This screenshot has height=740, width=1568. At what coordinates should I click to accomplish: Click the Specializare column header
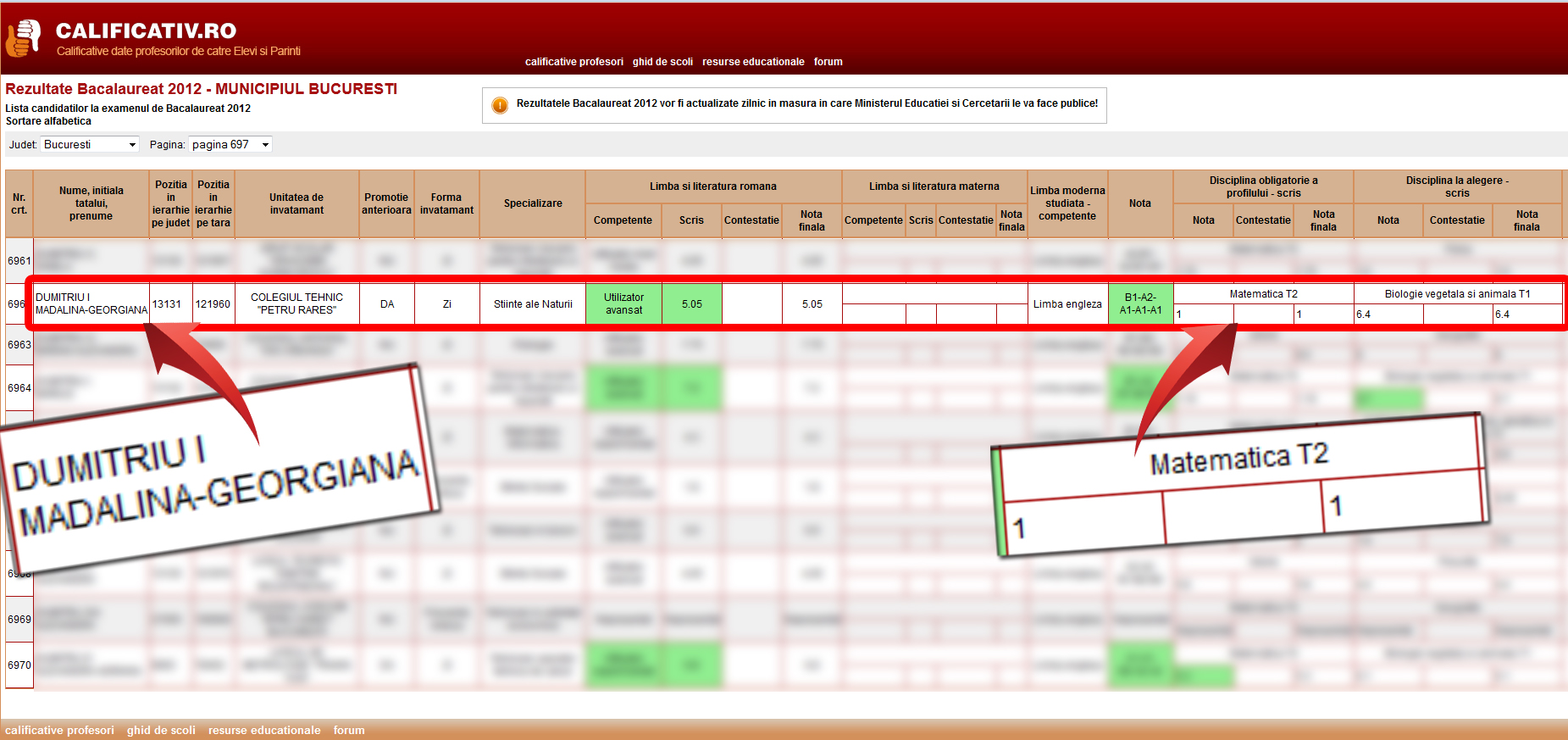click(533, 203)
